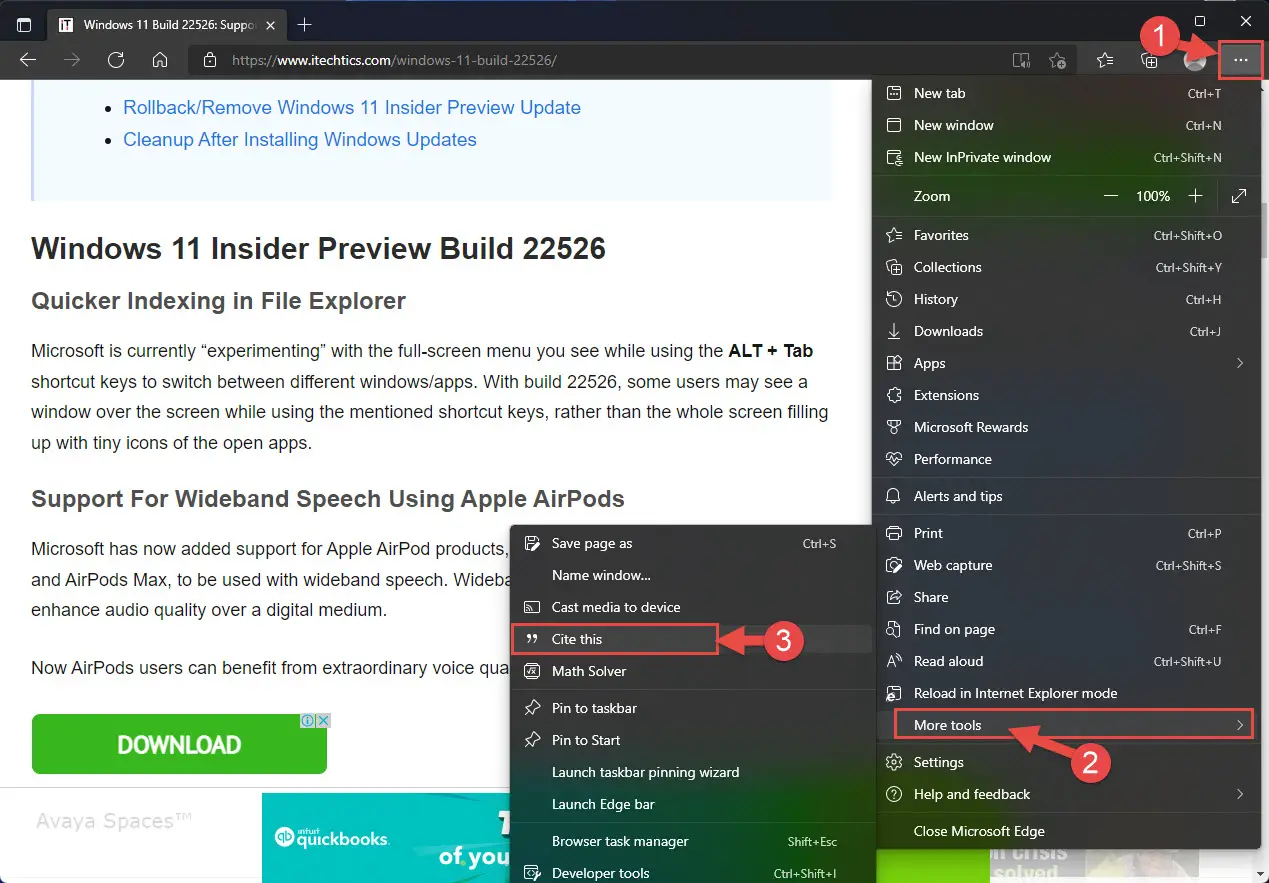1269x883 pixels.
Task: Open Developer tools from submenu
Action: 692,872
